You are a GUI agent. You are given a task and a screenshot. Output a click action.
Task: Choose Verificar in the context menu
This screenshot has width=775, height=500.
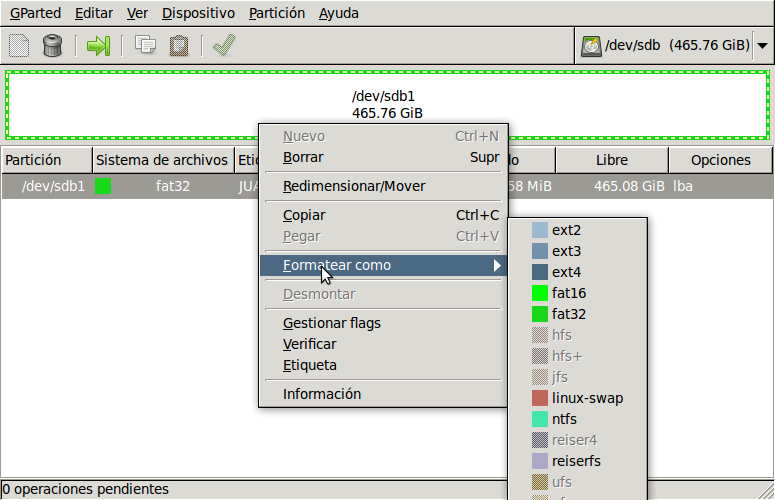click(x=384, y=344)
